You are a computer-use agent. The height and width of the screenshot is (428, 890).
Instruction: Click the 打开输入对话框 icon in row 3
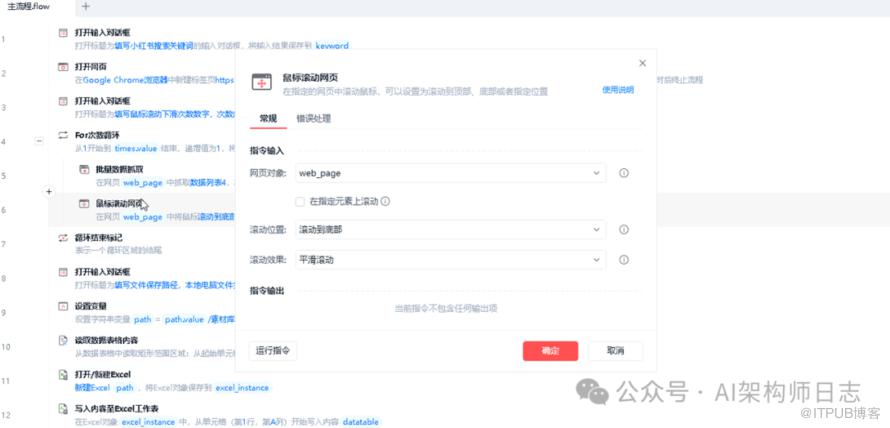pyautogui.click(x=63, y=101)
